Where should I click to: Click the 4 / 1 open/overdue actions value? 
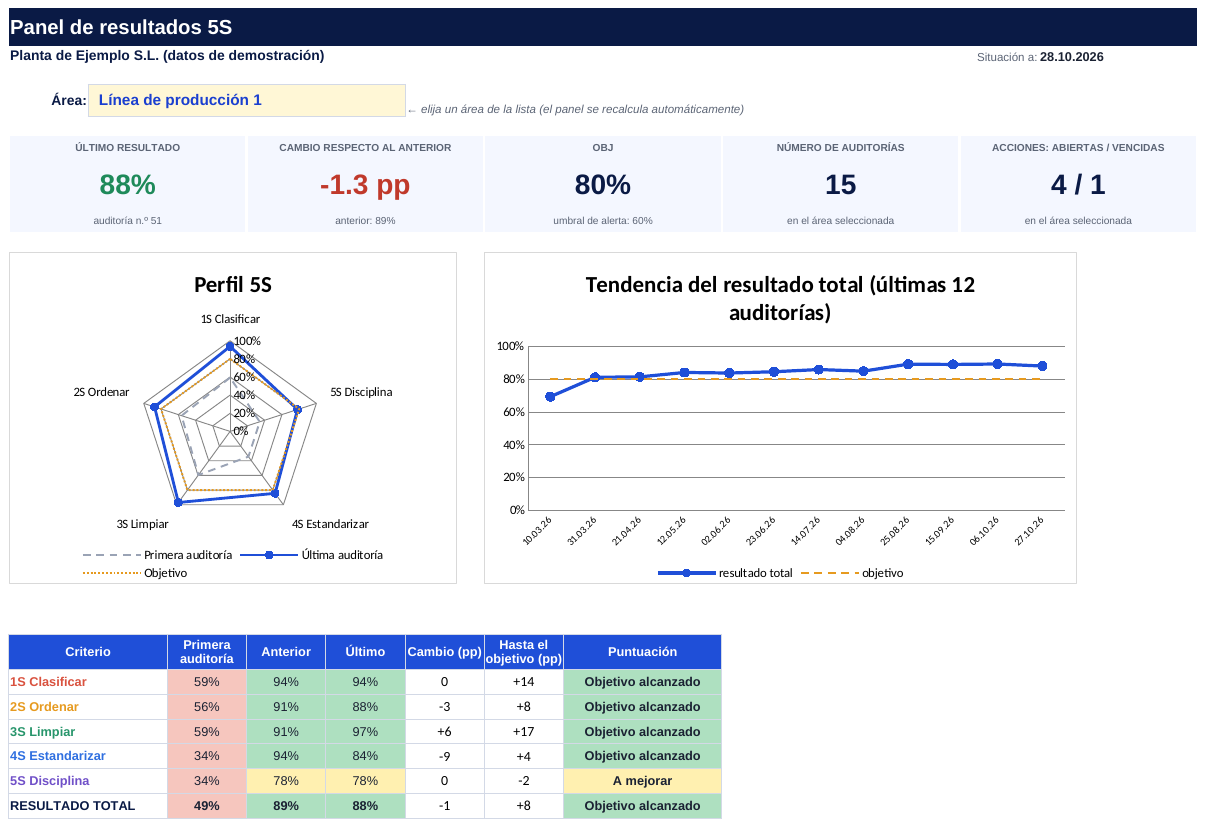point(1078,185)
